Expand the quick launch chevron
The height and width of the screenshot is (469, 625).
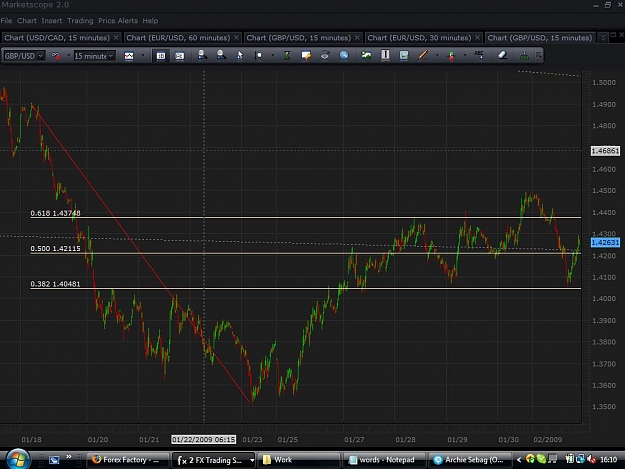69,457
